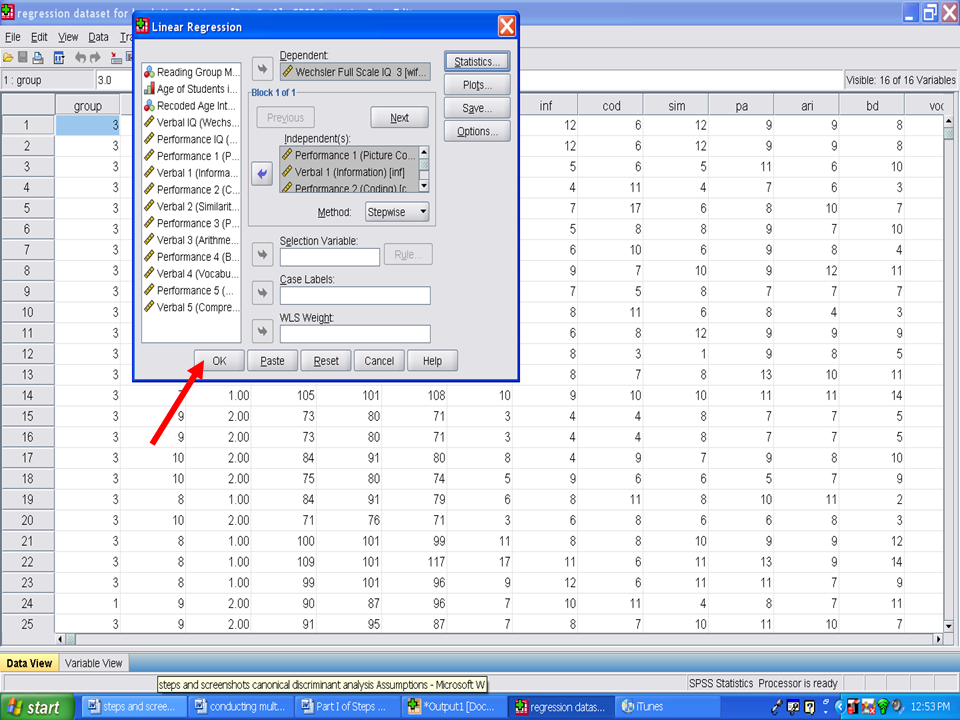
Task: Click the Save disk toolbar icon
Action: (x=23, y=58)
